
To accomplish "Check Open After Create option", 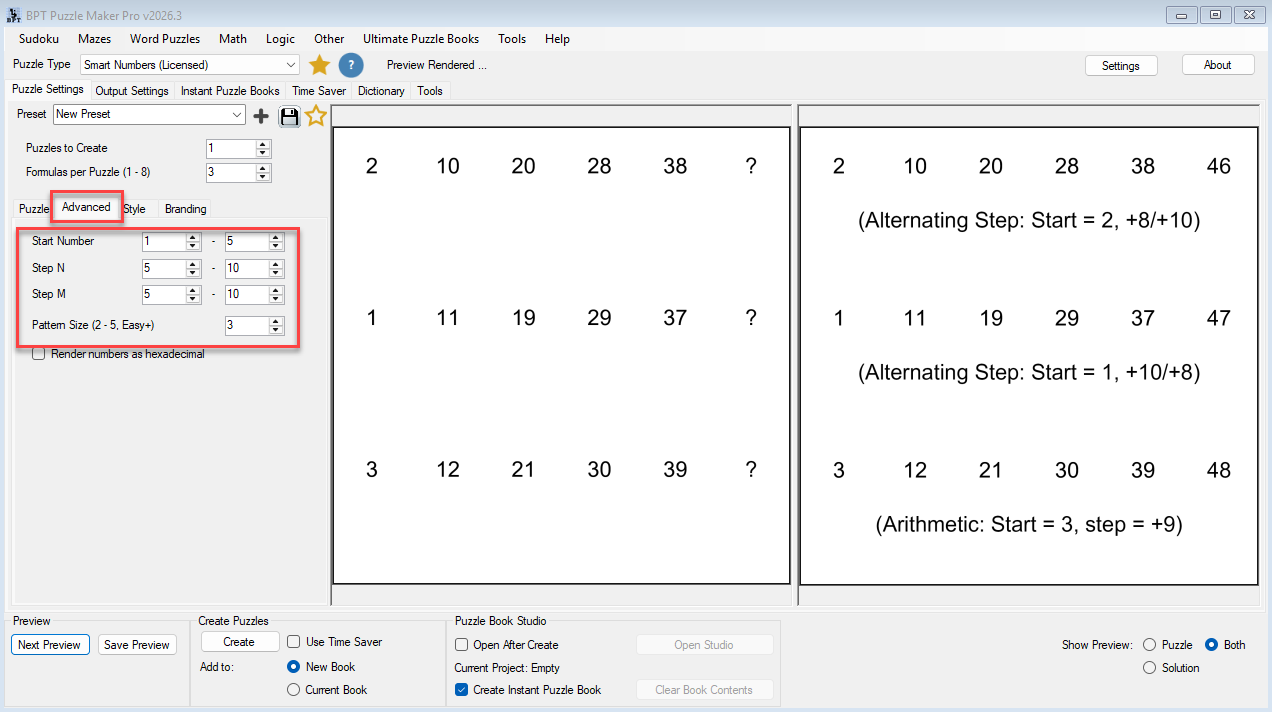I will point(462,645).
